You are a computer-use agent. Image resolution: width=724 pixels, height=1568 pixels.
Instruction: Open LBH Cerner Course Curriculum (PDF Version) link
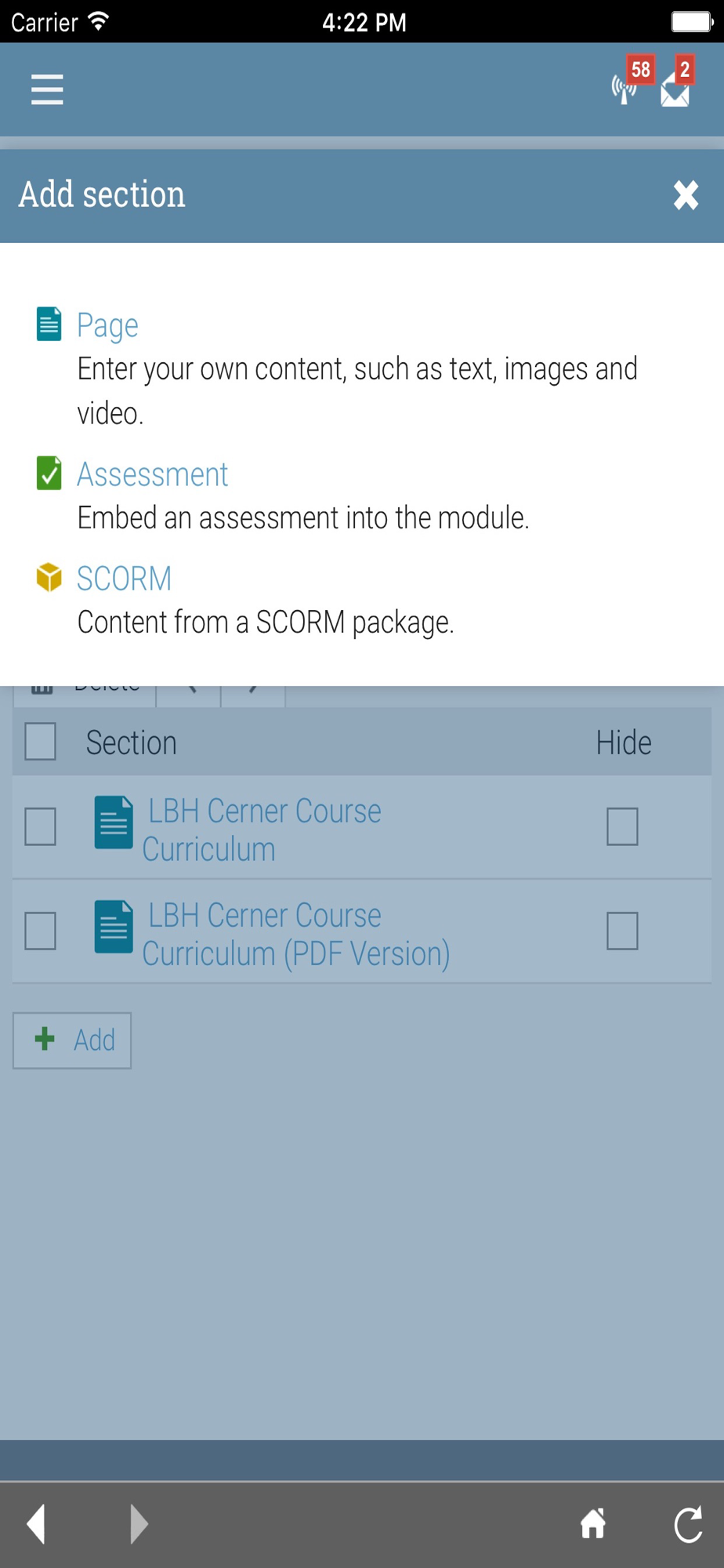pos(296,935)
